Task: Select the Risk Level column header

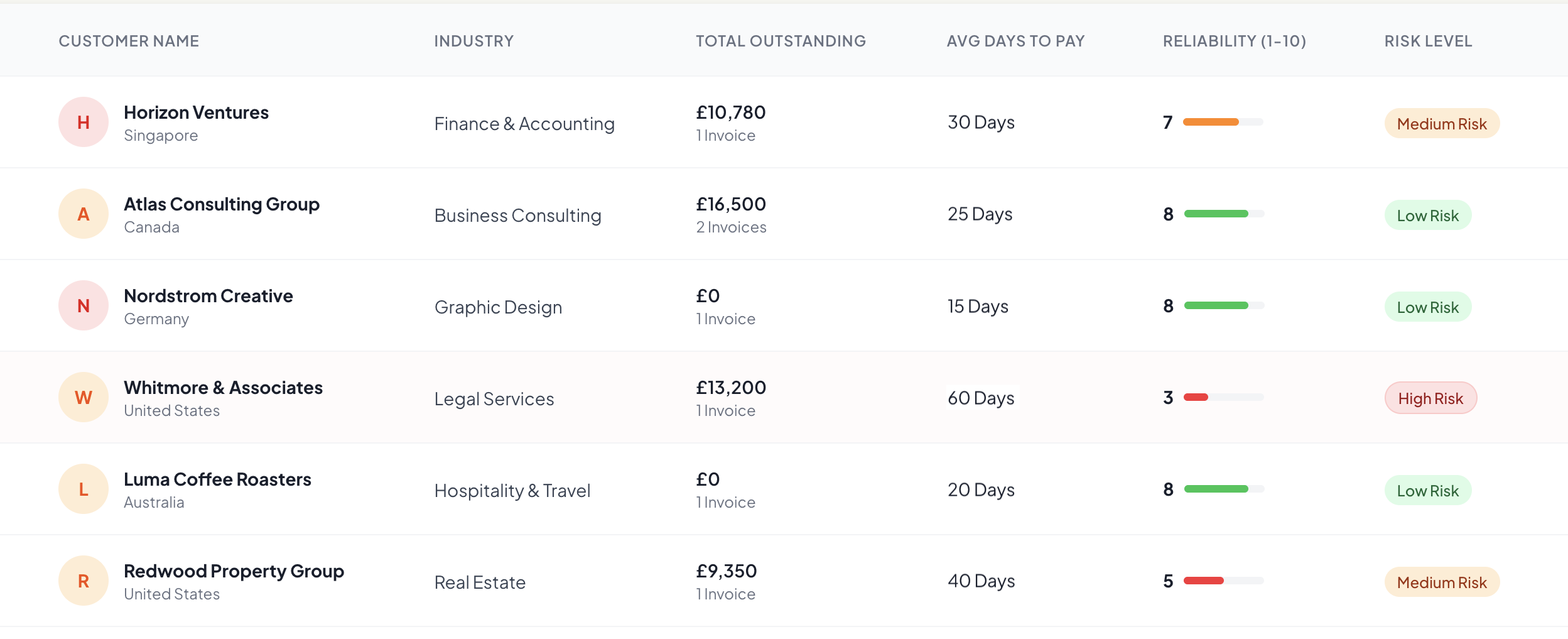Action: tap(1428, 40)
